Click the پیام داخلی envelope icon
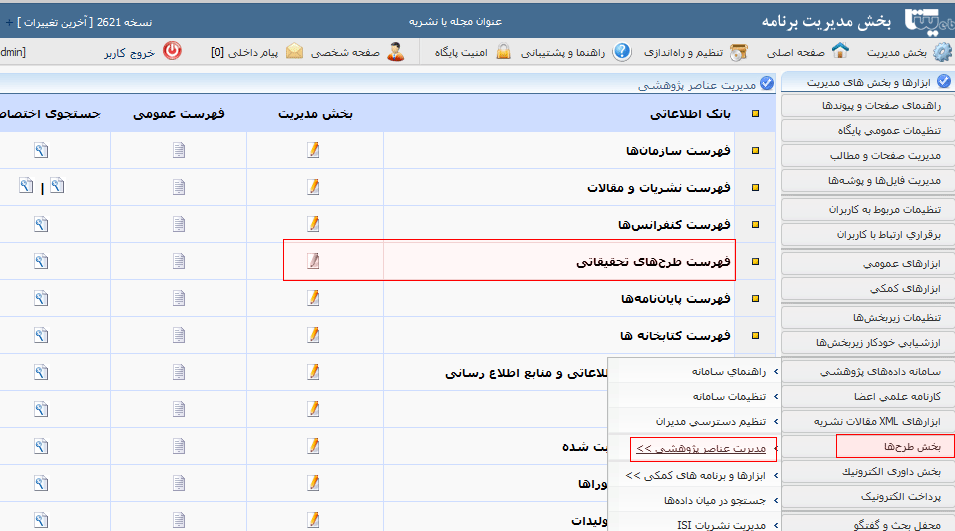This screenshot has width=955, height=531. pyautogui.click(x=294, y=51)
